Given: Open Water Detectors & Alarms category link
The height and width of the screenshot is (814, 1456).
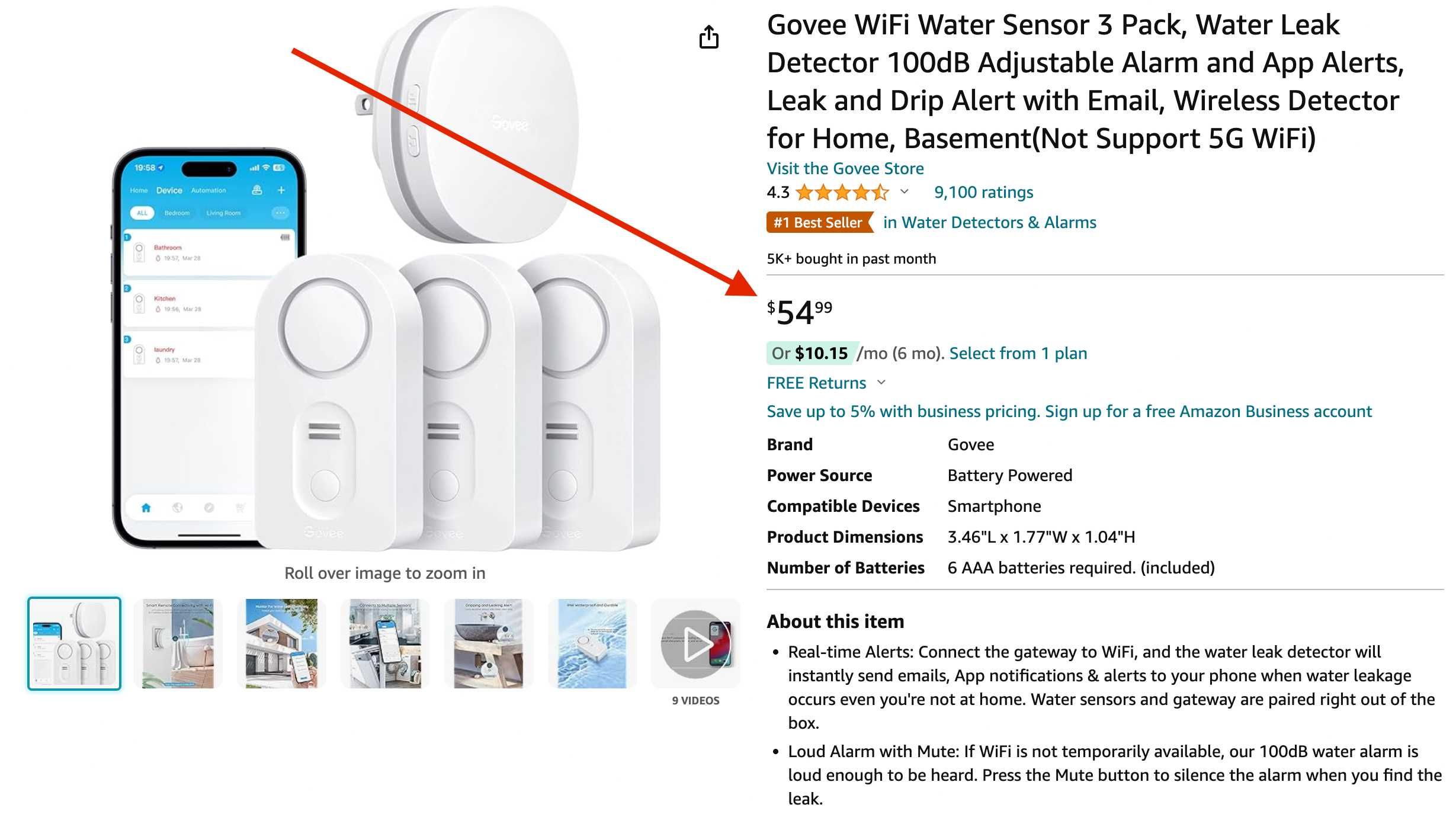Looking at the screenshot, I should tap(990, 223).
